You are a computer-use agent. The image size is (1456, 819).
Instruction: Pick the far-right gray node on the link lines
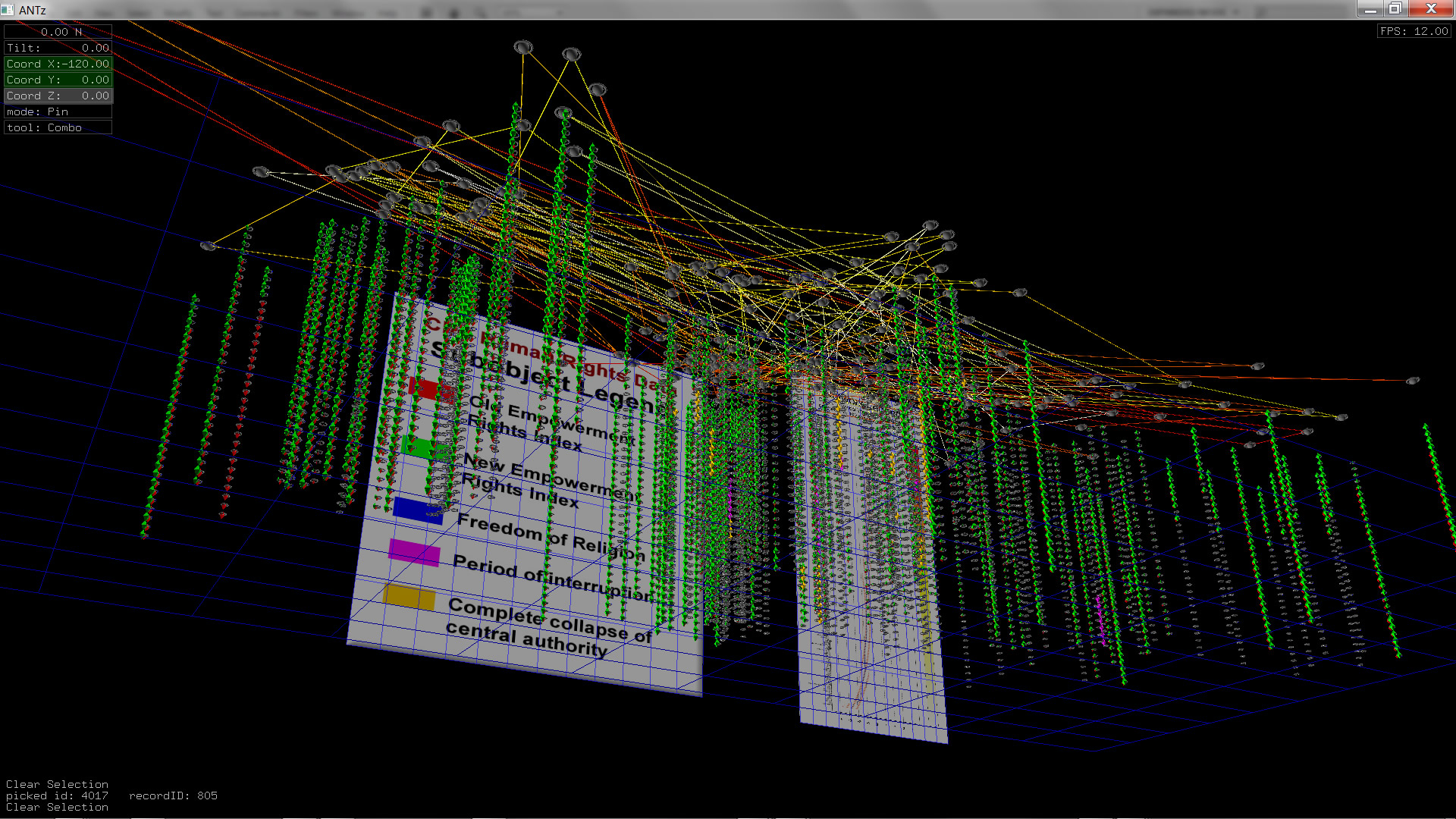pyautogui.click(x=1412, y=381)
